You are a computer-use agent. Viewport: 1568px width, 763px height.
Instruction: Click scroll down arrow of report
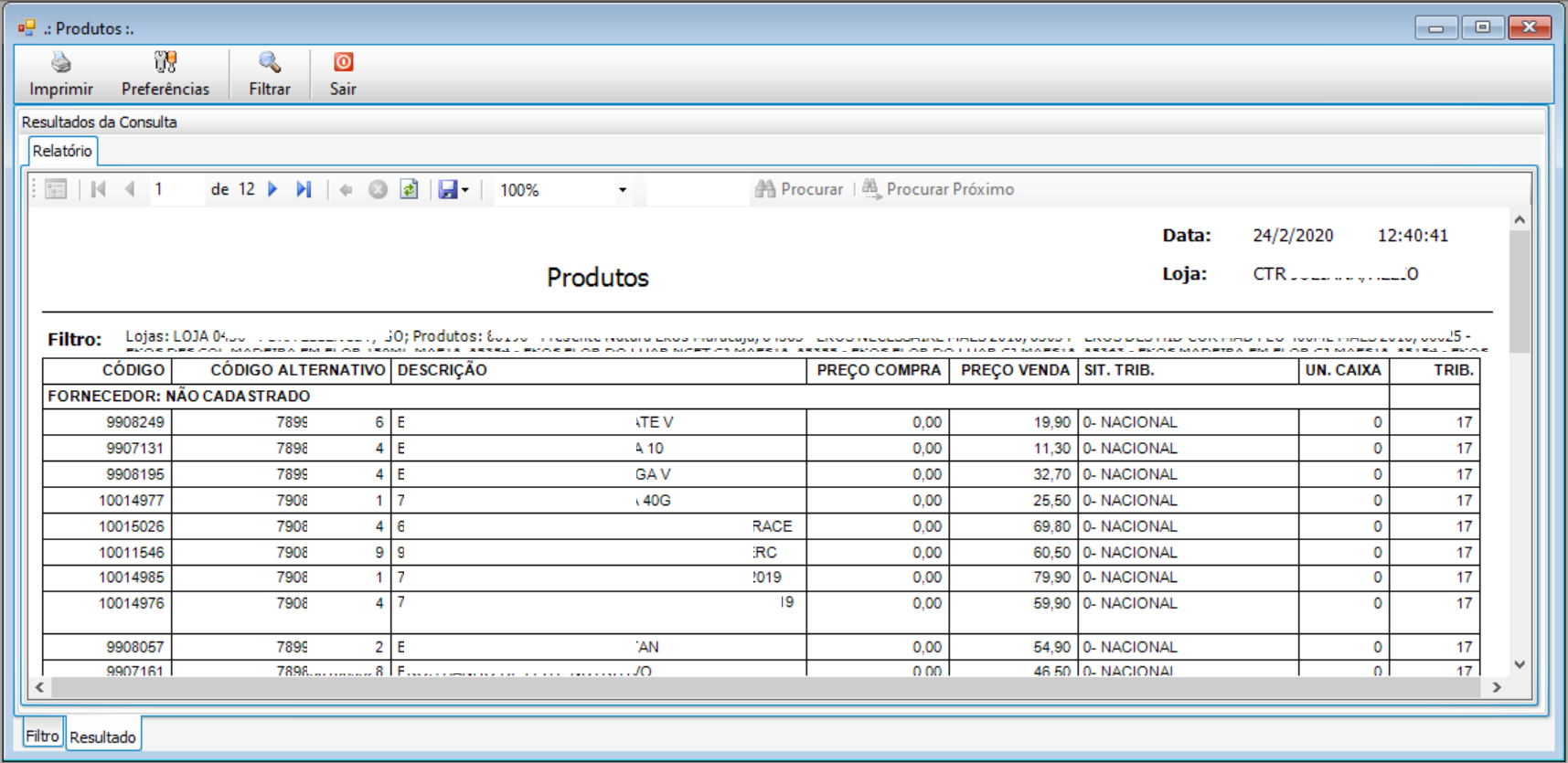1520,665
